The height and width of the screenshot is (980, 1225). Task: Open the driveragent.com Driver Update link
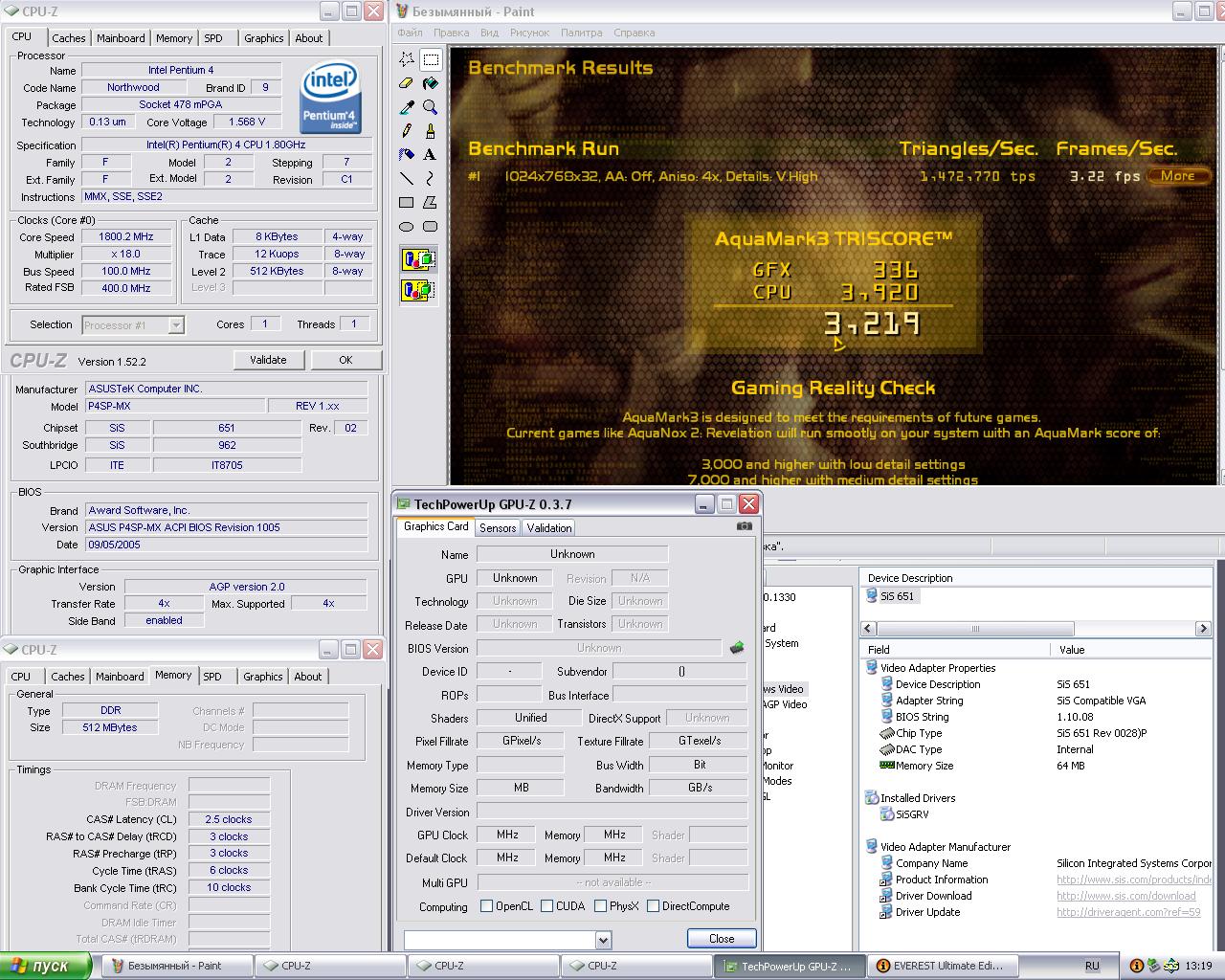(1128, 912)
